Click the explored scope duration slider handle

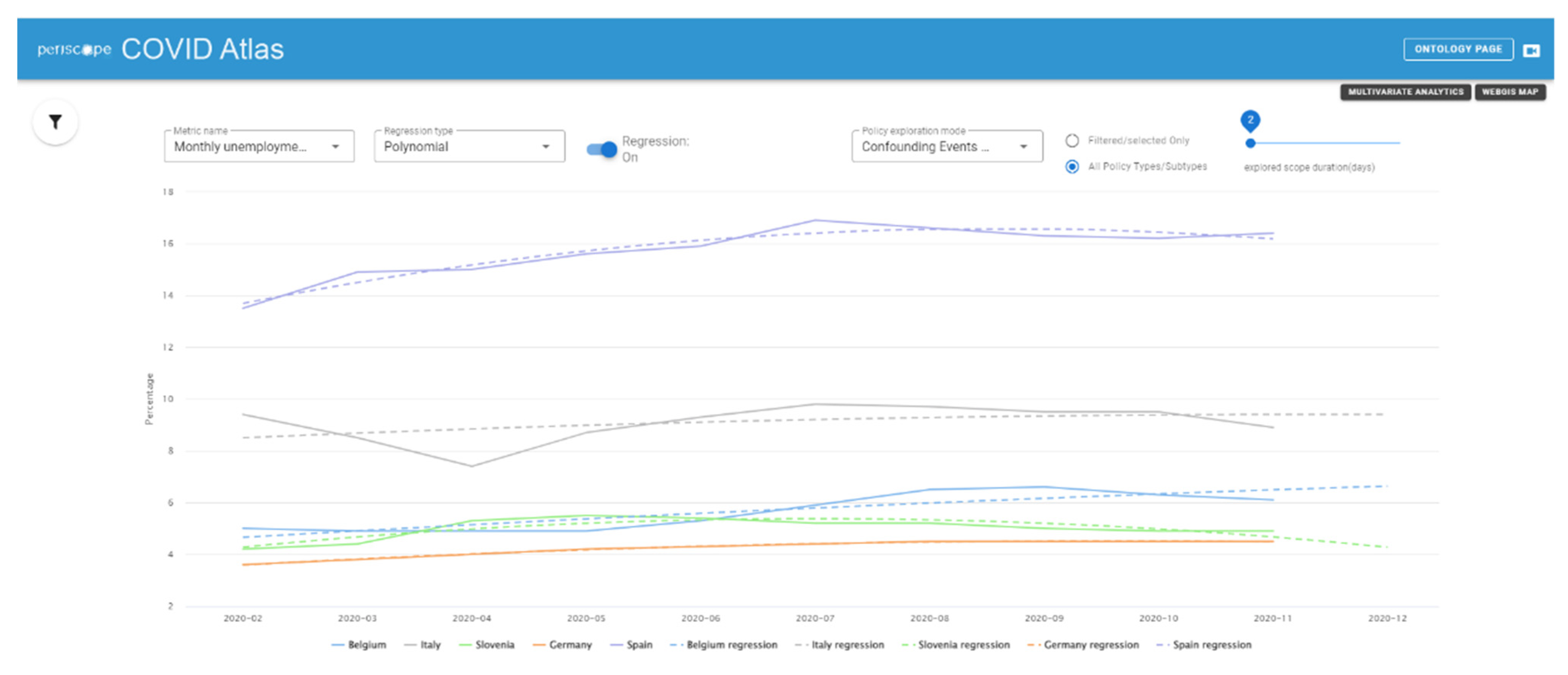click(x=1250, y=143)
